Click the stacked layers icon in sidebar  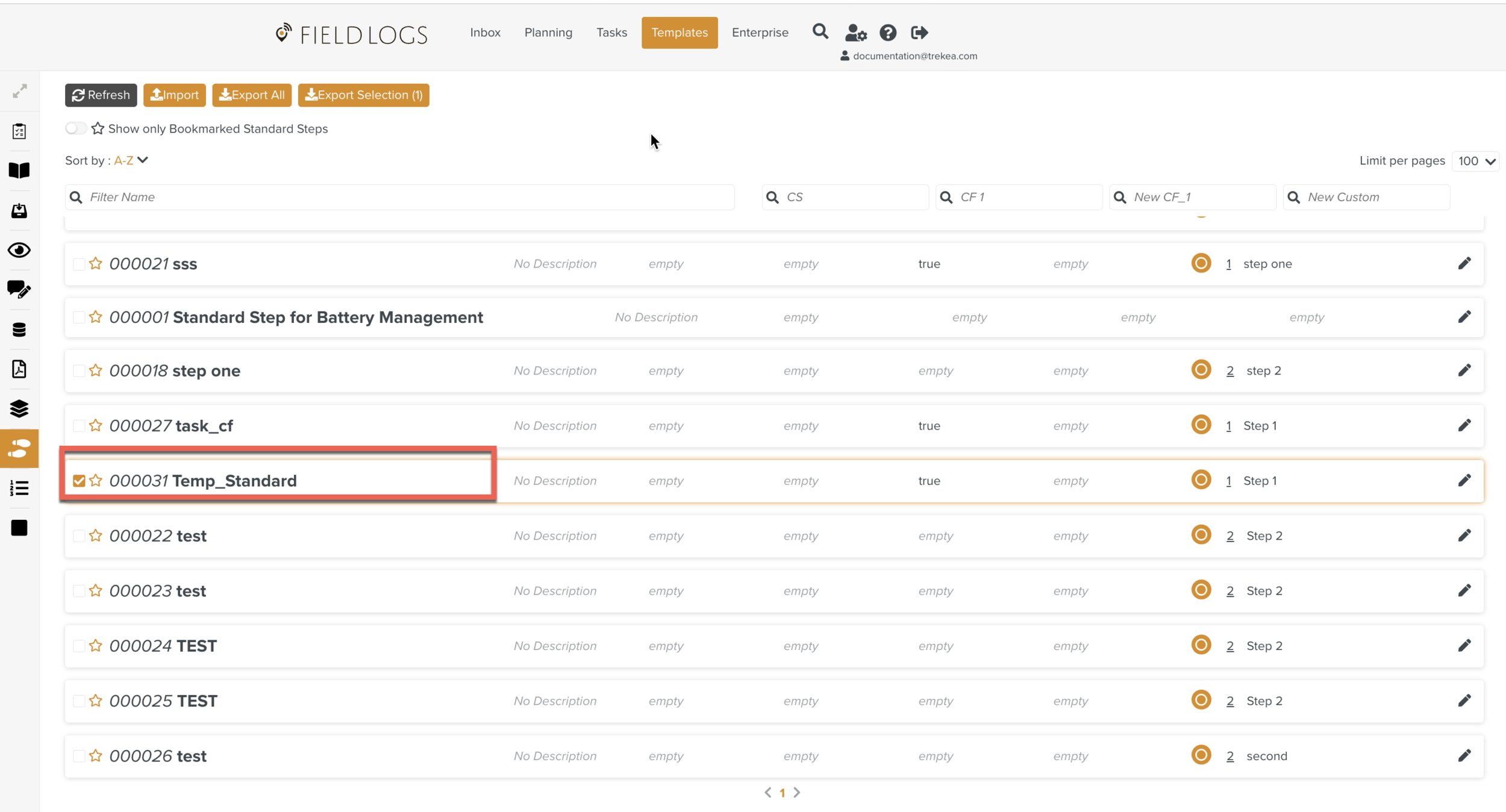19,409
